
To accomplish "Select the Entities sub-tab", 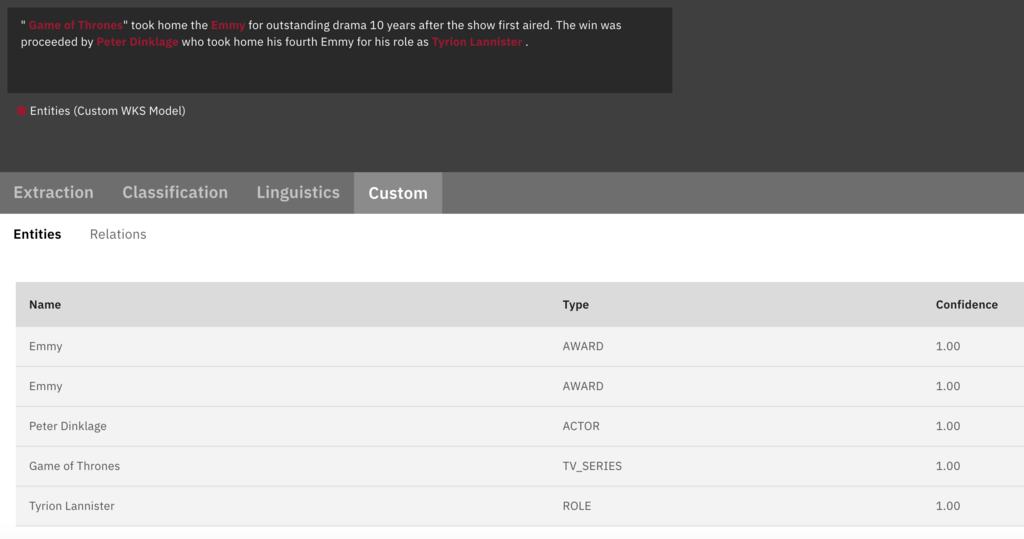I will (x=37, y=235).
